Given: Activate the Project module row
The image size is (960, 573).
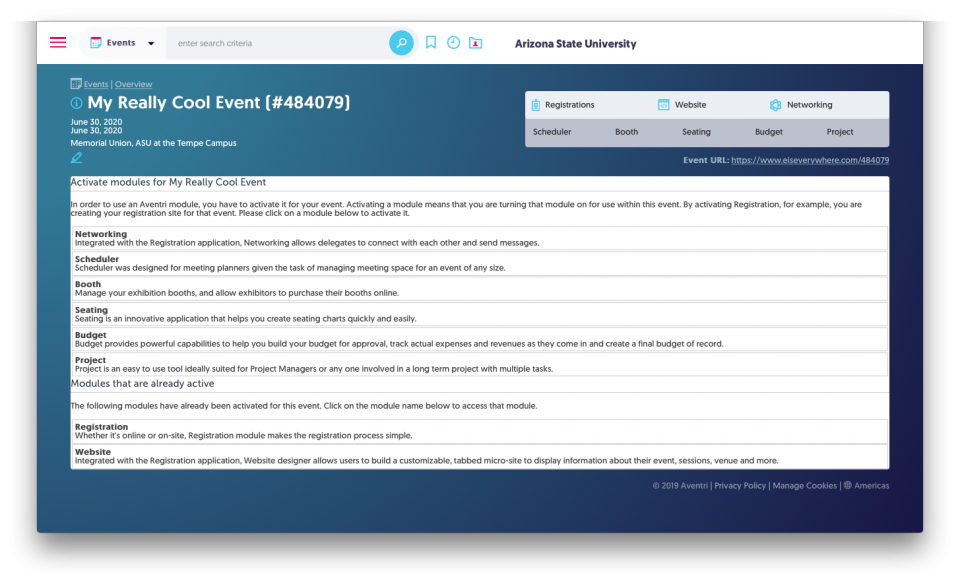Looking at the screenshot, I should (479, 364).
